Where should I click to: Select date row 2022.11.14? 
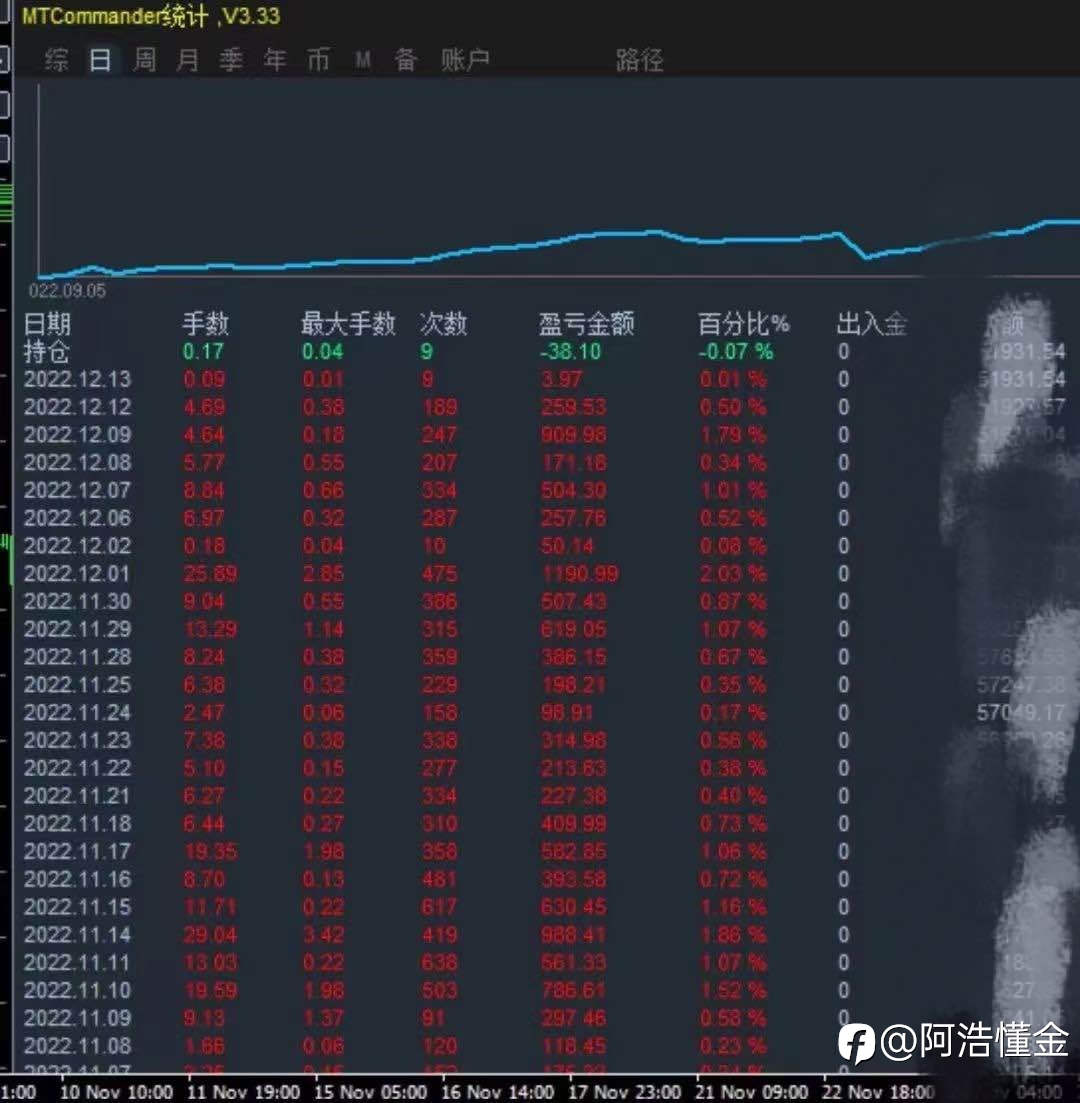point(77,934)
